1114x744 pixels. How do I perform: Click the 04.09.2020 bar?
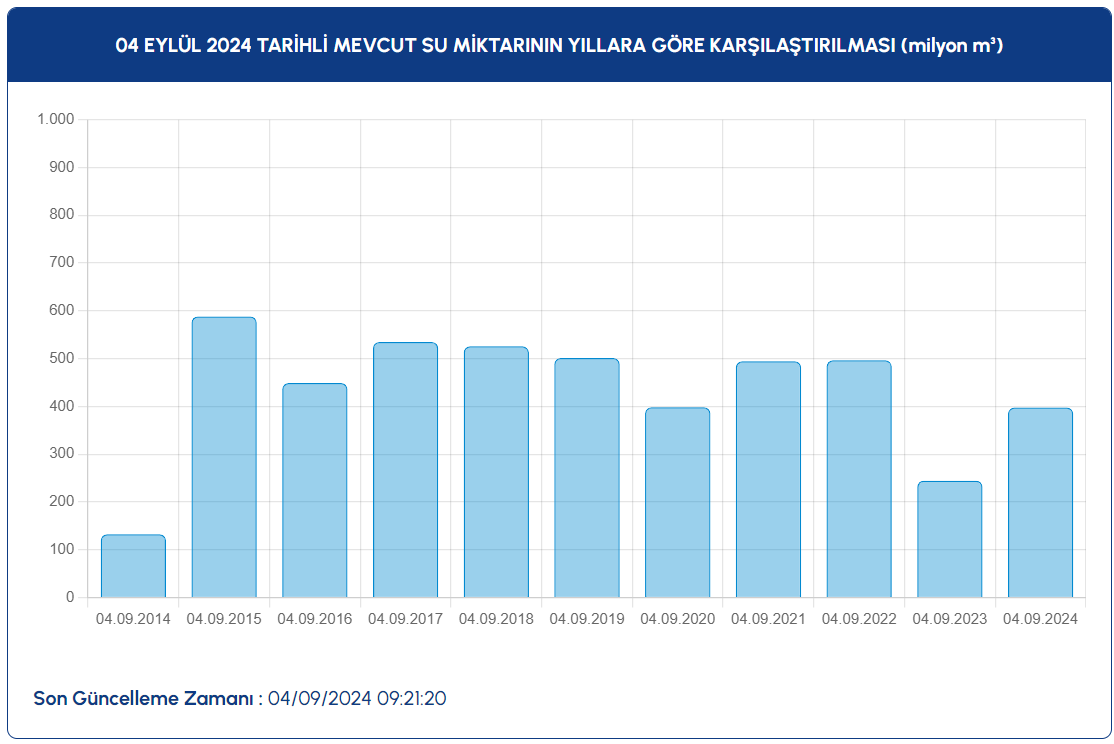click(677, 502)
